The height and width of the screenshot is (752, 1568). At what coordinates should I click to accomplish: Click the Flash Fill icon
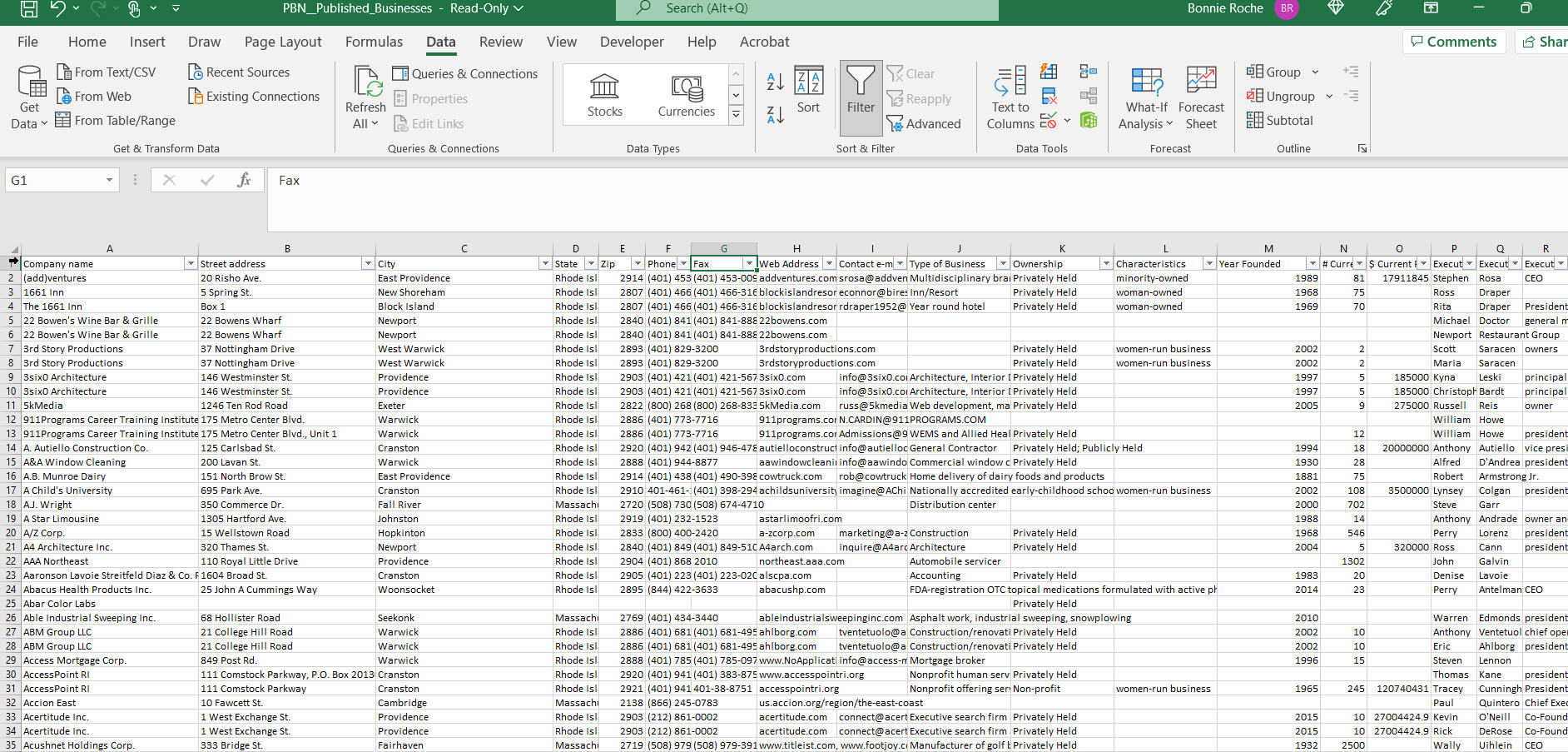pos(1049,72)
